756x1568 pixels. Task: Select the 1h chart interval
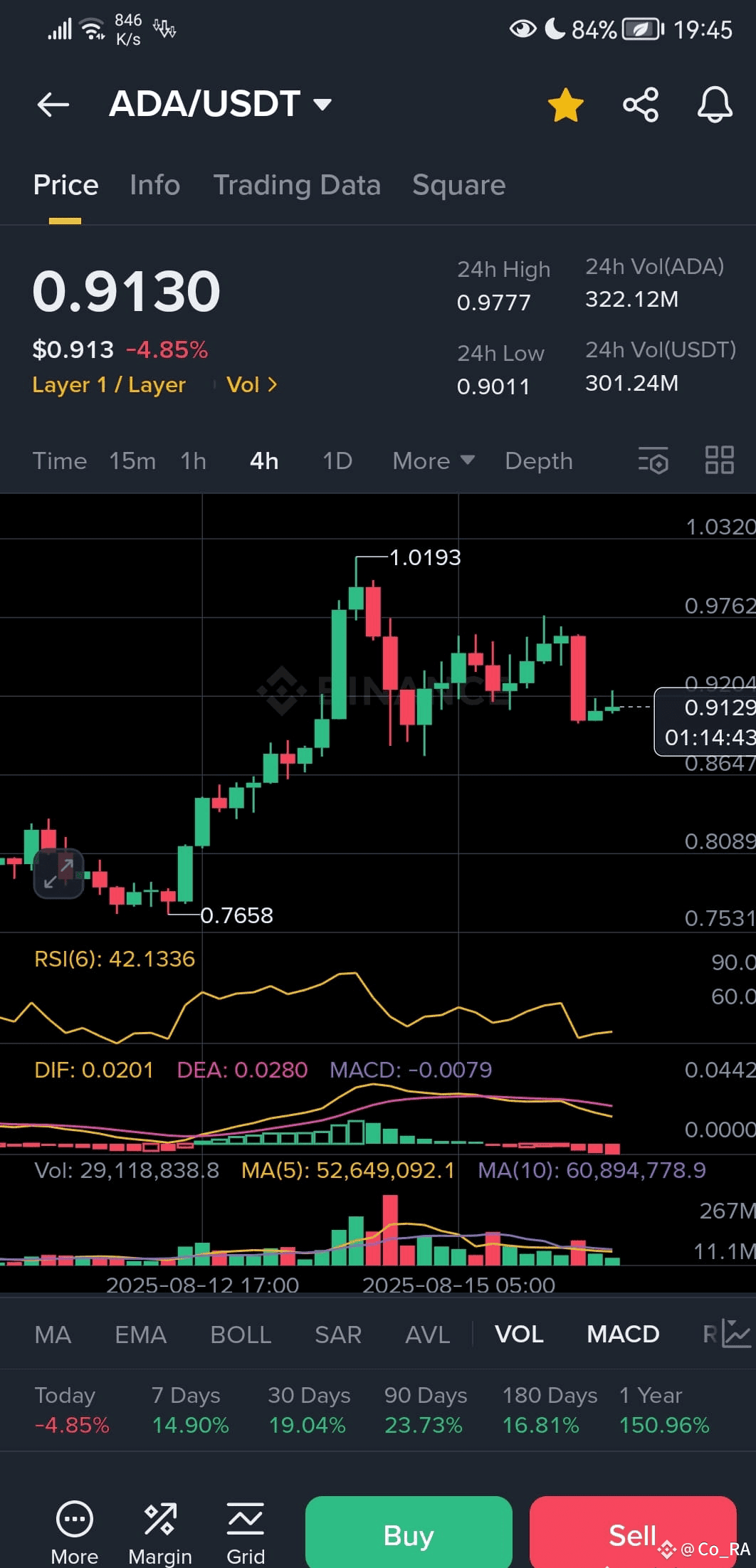click(x=193, y=461)
